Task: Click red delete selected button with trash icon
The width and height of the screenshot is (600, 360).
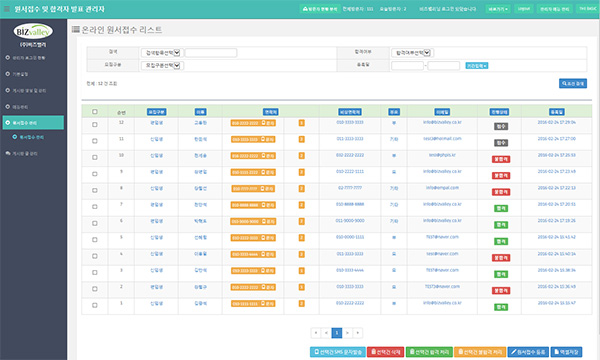Action: point(385,352)
